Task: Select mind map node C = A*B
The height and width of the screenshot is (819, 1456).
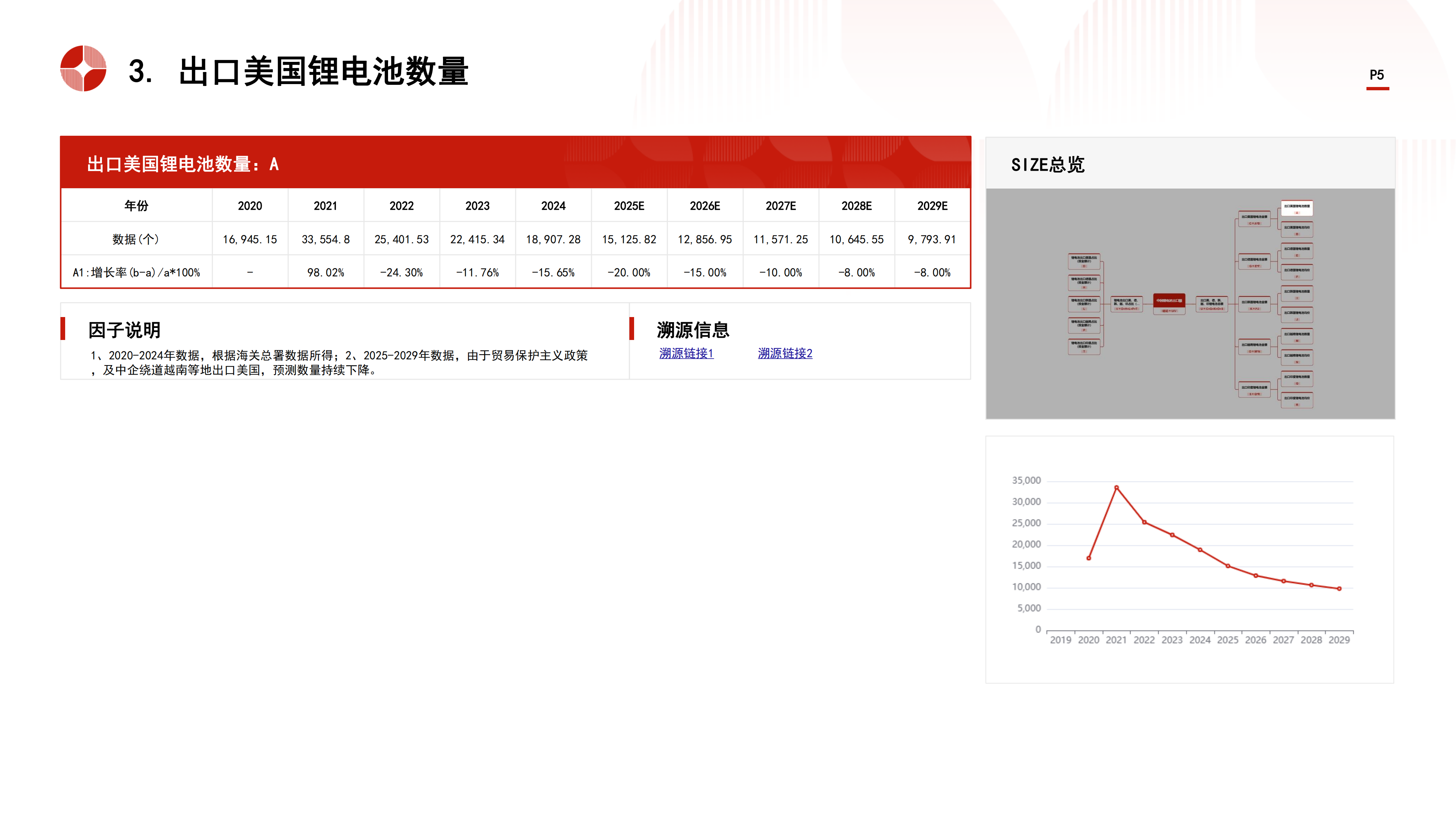Action: click(x=1254, y=219)
